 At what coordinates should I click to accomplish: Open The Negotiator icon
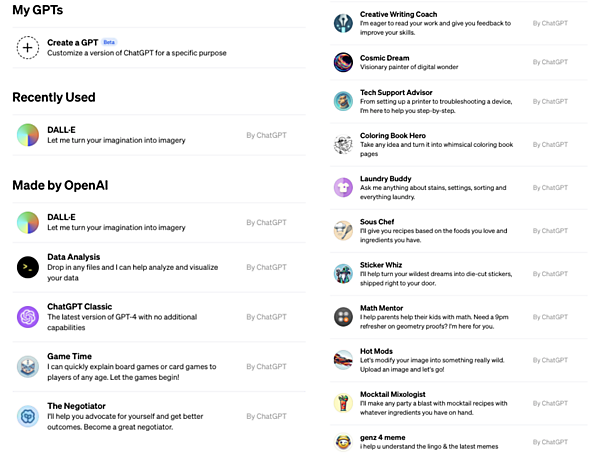point(28,416)
